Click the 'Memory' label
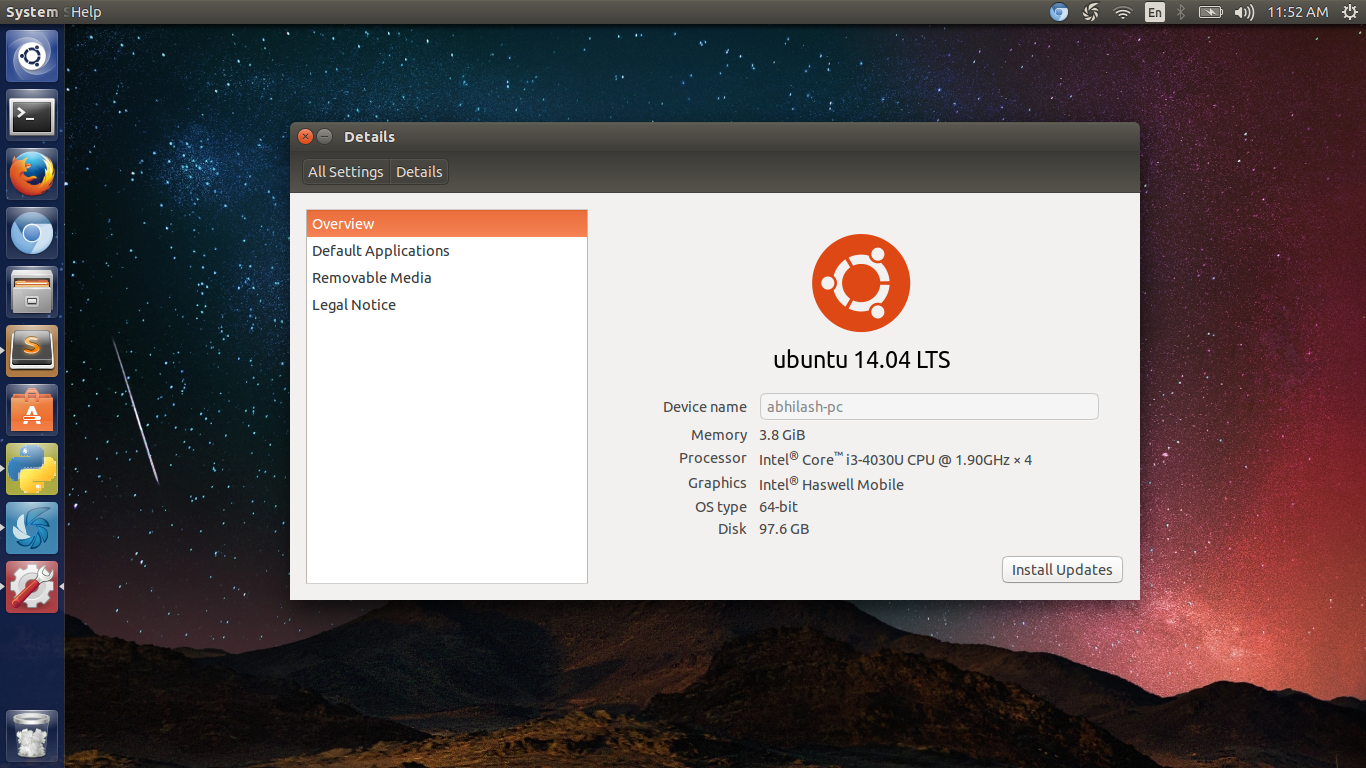Screen dimensions: 1366x768 [719, 435]
